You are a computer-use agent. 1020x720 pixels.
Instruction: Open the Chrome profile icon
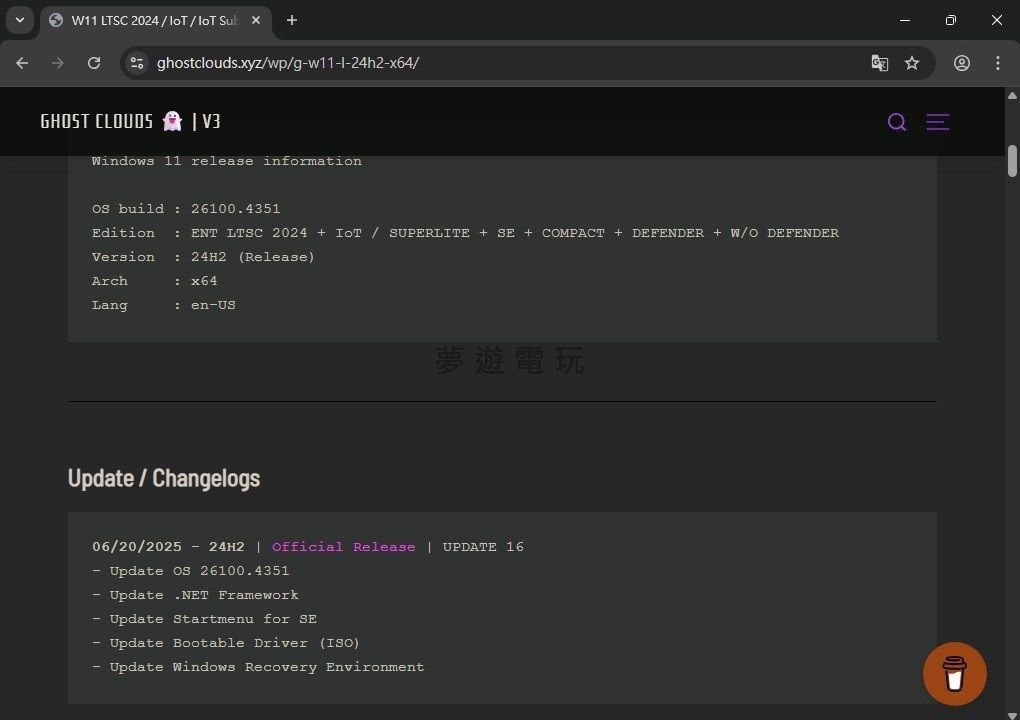point(962,63)
